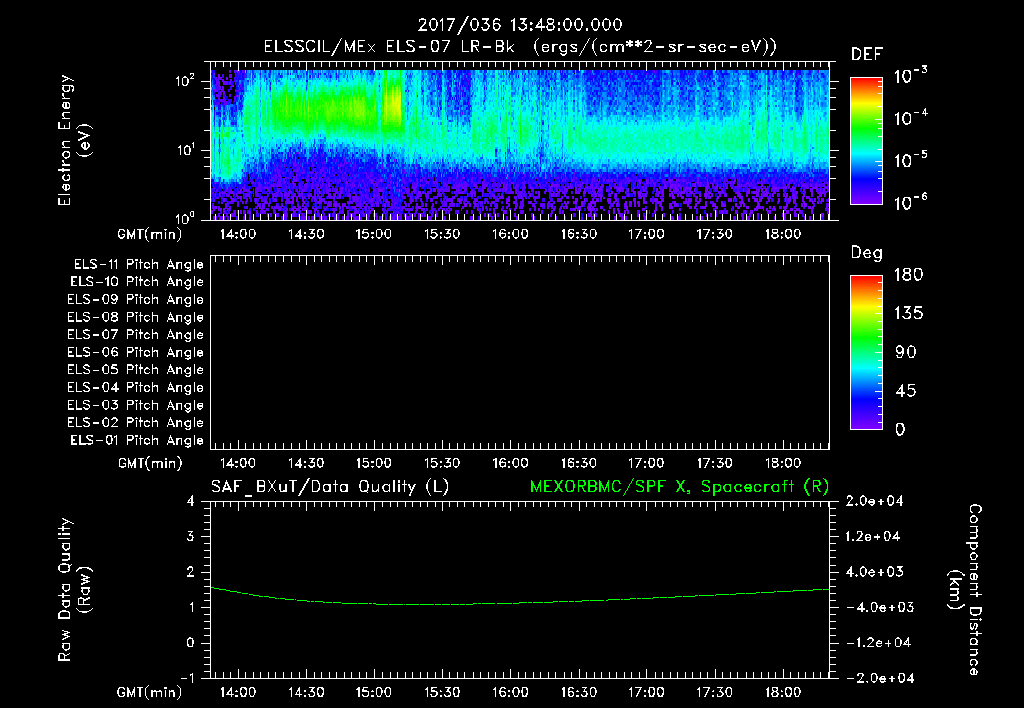1024x708 pixels.
Task: Click inside the empty pitch angle panel
Action: click(x=520, y=353)
